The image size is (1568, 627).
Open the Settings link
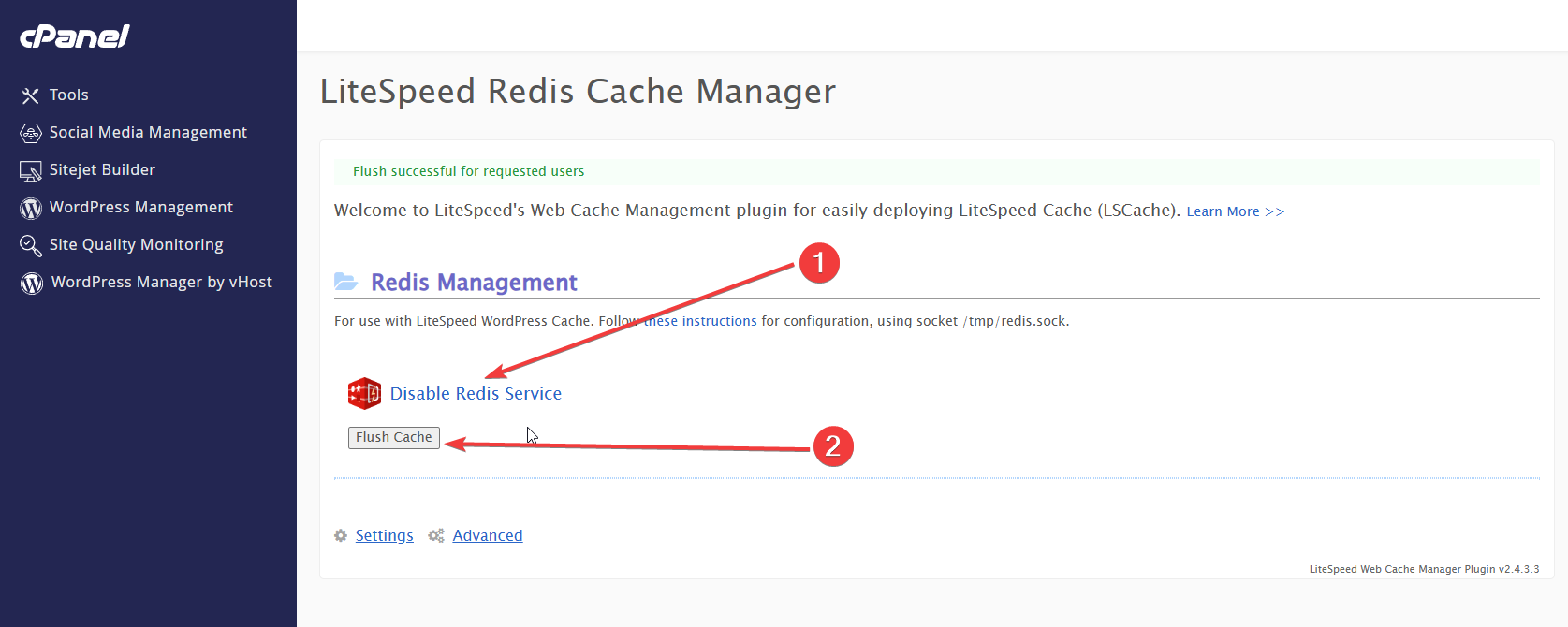point(384,535)
